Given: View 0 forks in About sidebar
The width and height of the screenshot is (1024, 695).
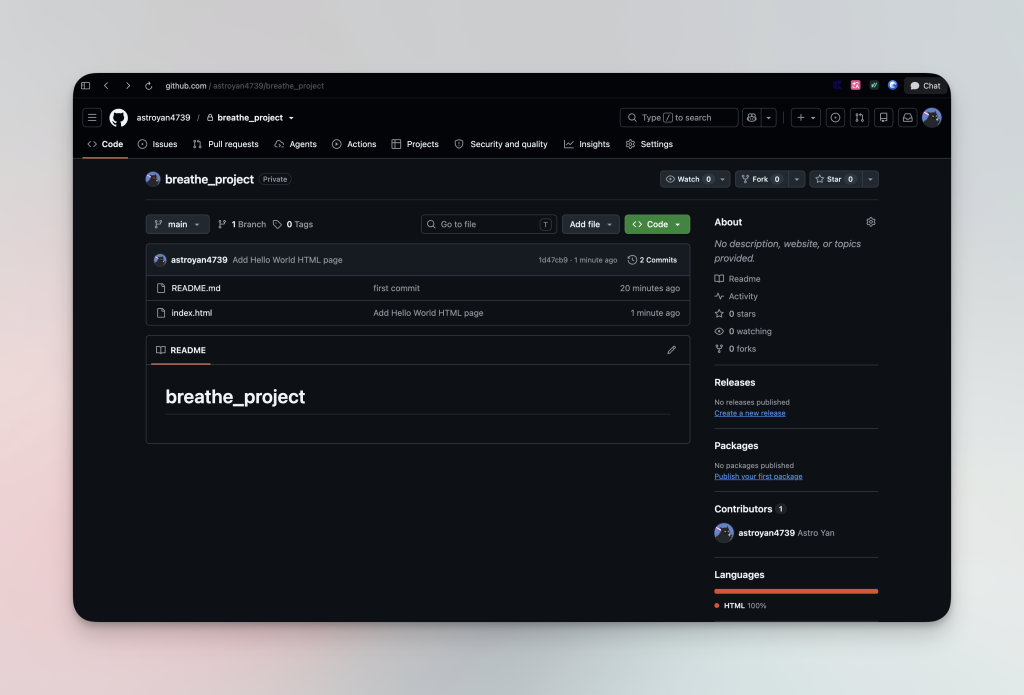Looking at the screenshot, I should pos(735,349).
